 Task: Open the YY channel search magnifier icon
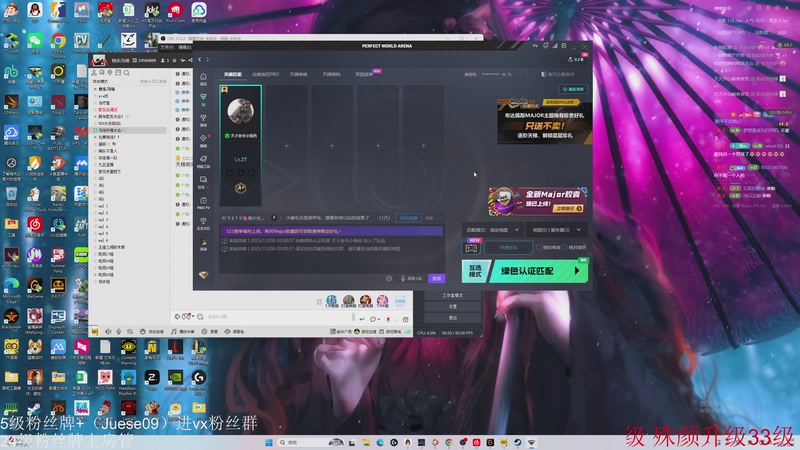127,73
